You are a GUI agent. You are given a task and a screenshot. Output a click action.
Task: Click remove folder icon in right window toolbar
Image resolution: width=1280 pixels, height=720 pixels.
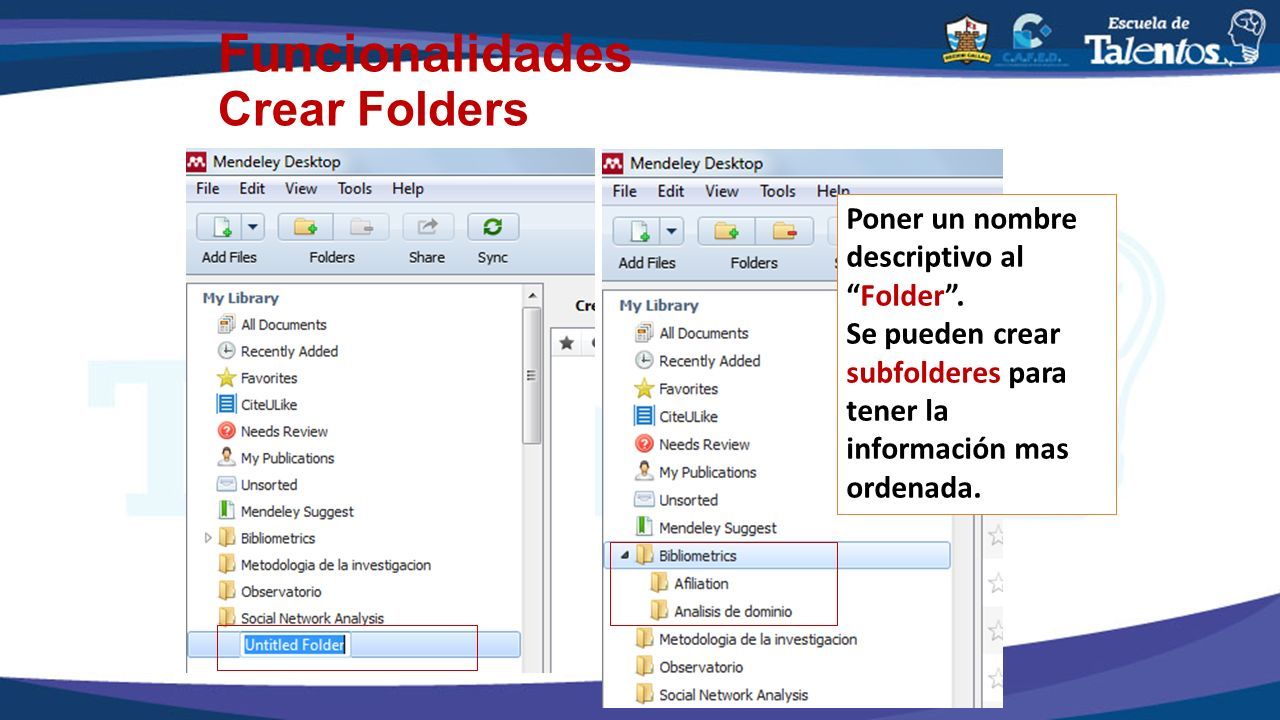784,232
